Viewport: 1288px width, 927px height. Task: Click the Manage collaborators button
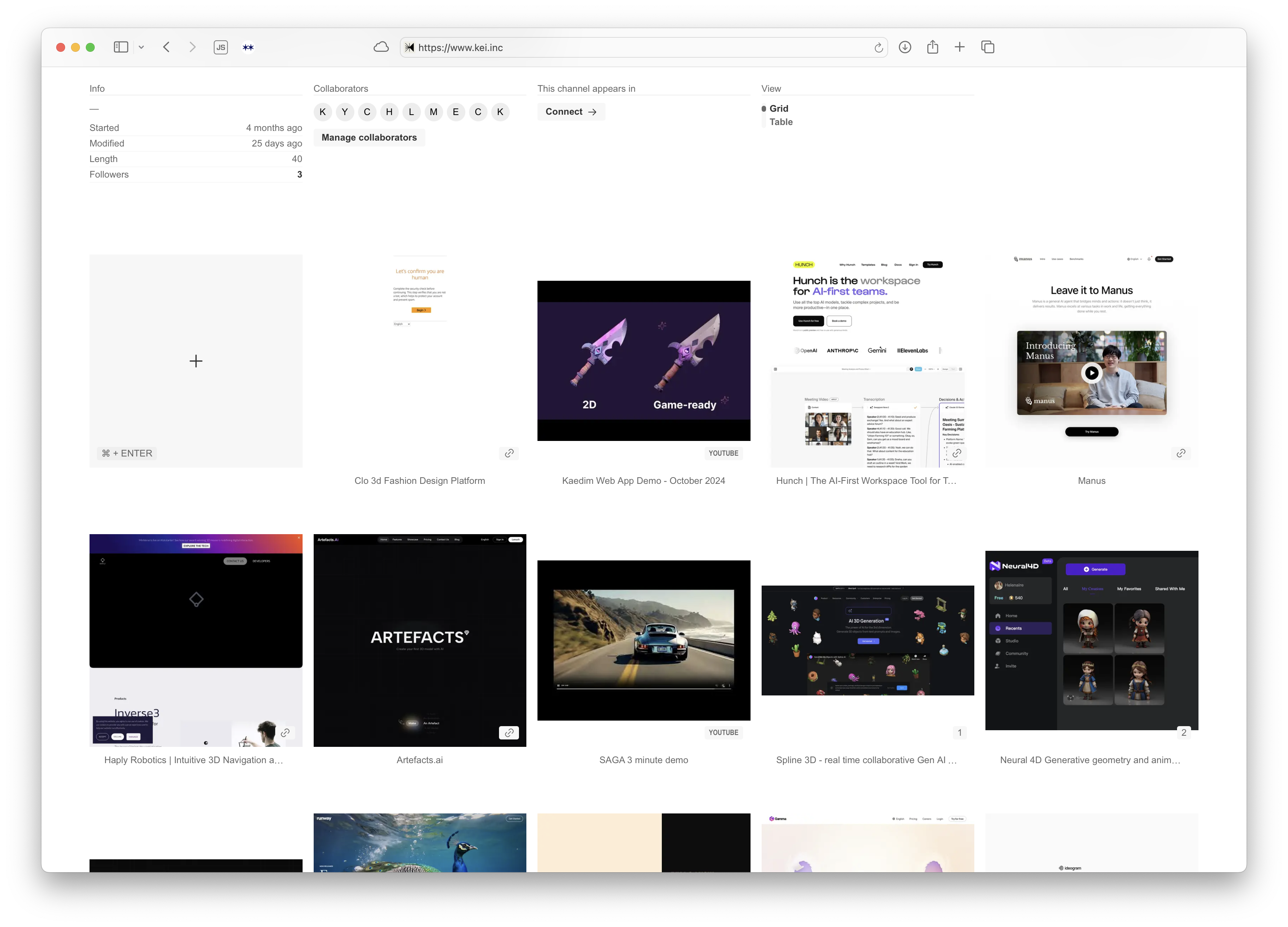point(369,138)
